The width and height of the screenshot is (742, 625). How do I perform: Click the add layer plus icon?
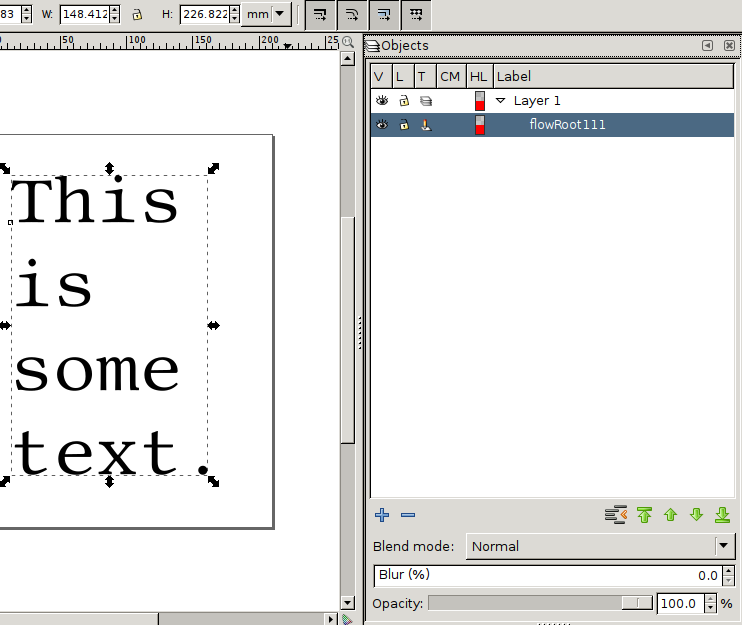[x=382, y=515]
